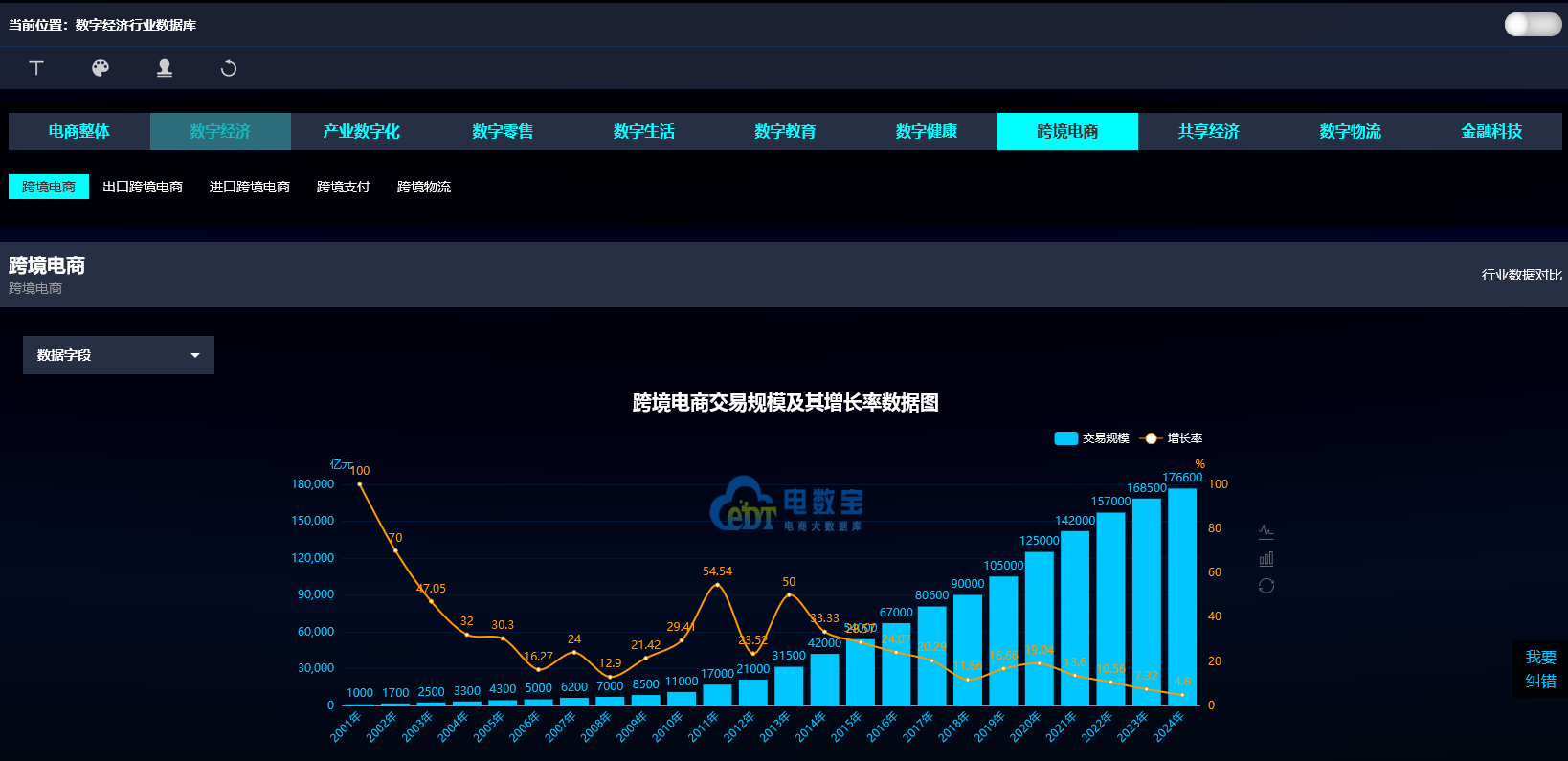
Task: Click growth-rate point 54.54 on the line
Action: click(717, 584)
